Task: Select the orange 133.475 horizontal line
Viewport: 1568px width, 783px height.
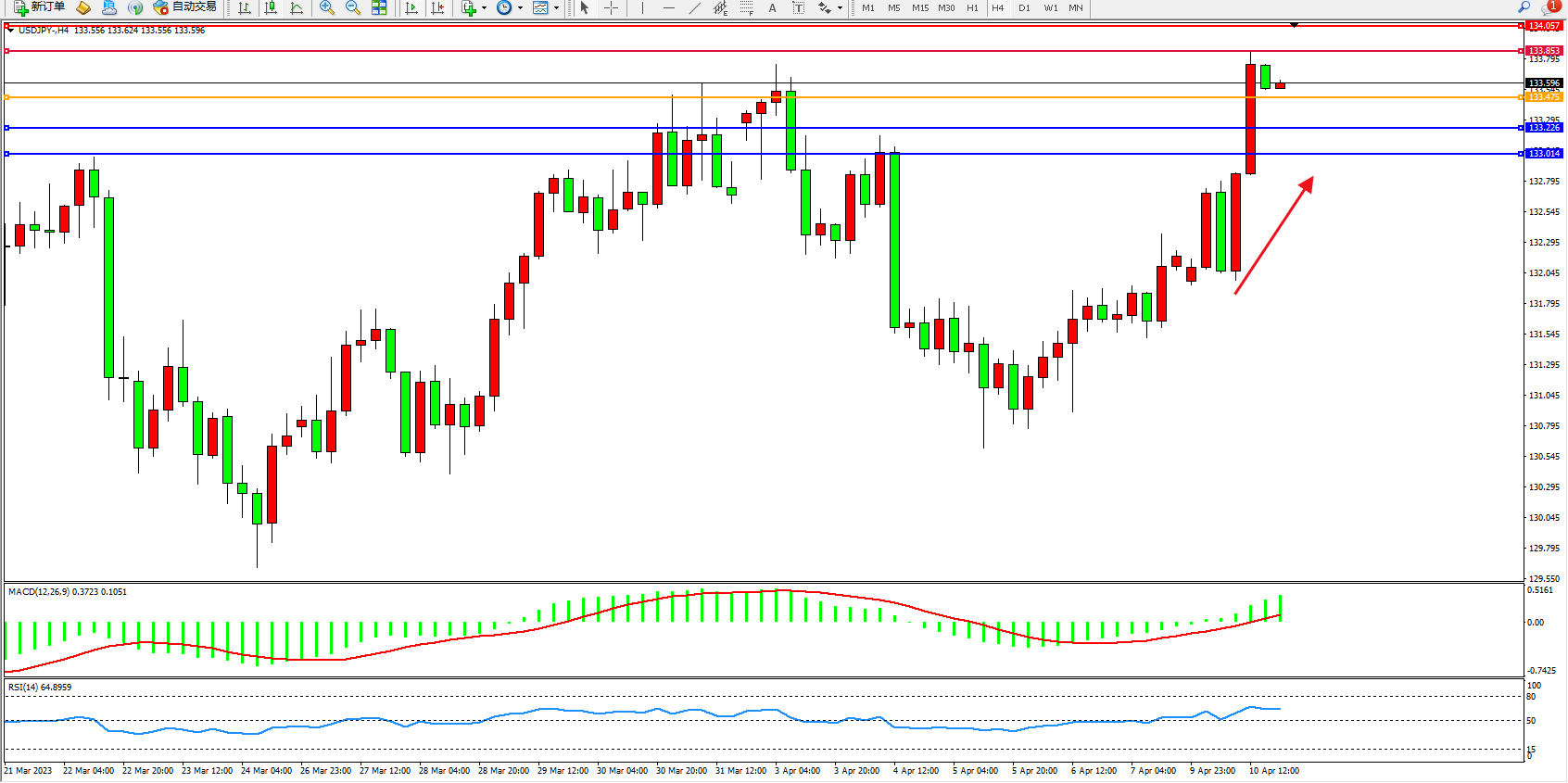Action: [x=741, y=97]
